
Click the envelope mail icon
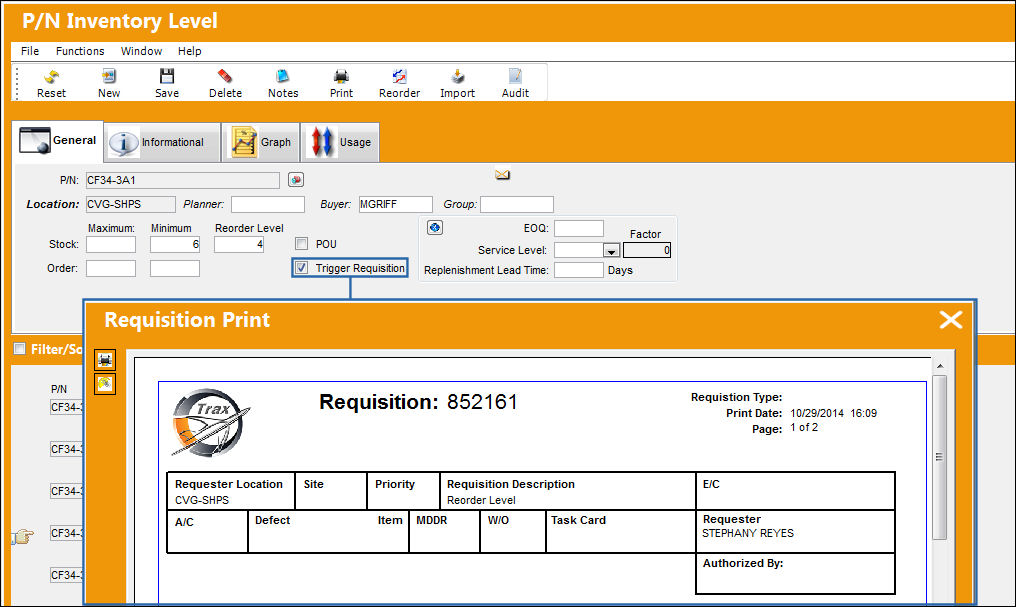[502, 174]
